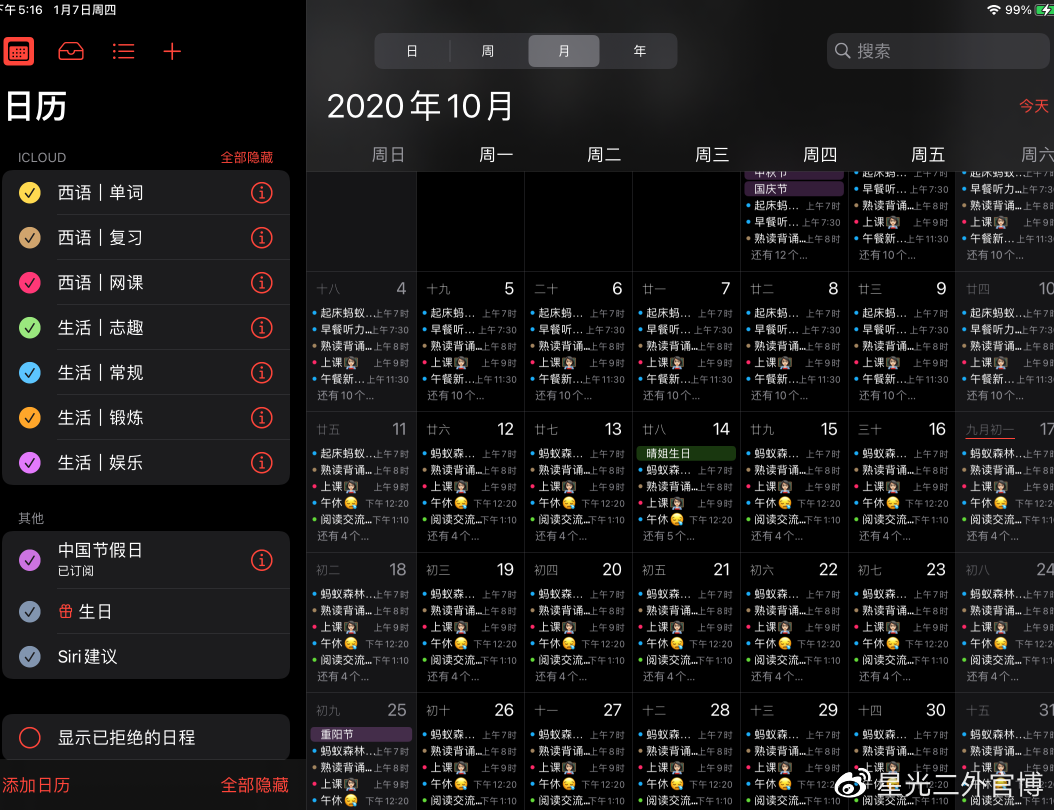Tap the Wi-Fi status icon
The width and height of the screenshot is (1054, 810).
coord(994,9)
